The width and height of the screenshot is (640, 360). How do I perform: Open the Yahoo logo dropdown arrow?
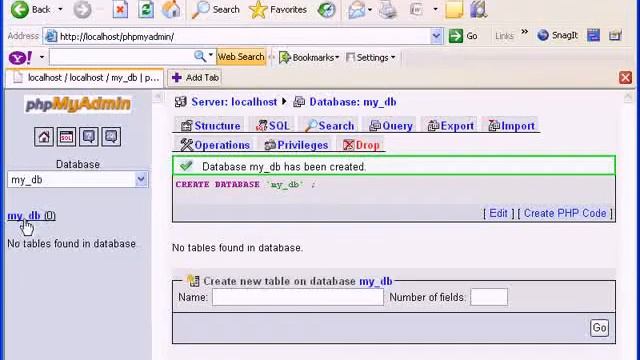point(42,57)
